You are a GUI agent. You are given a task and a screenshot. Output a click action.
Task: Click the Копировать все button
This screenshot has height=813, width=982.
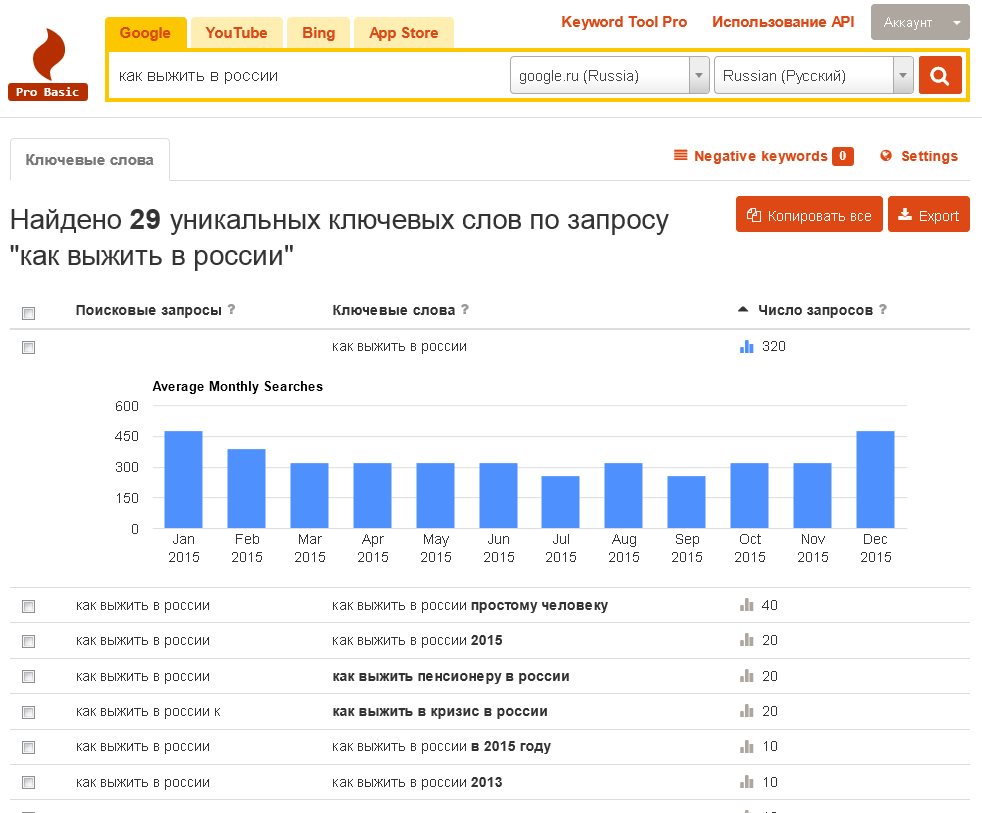[x=809, y=214]
